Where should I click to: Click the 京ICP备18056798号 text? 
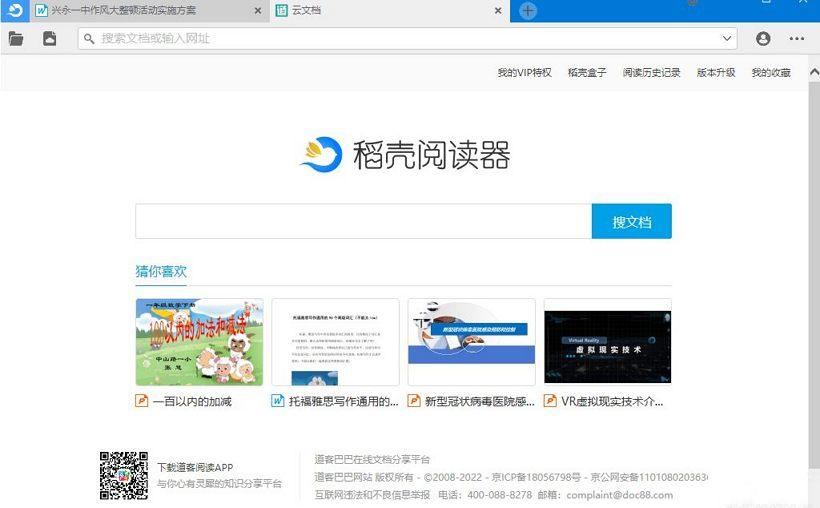coord(536,477)
